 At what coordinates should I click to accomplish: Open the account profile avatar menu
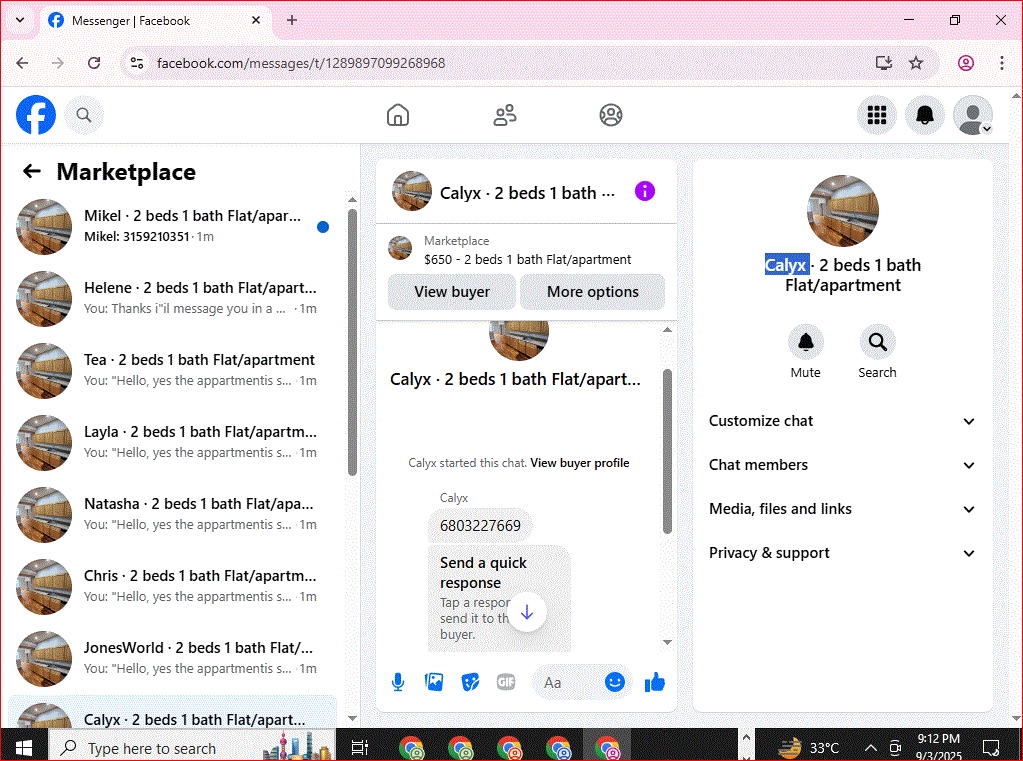[973, 116]
